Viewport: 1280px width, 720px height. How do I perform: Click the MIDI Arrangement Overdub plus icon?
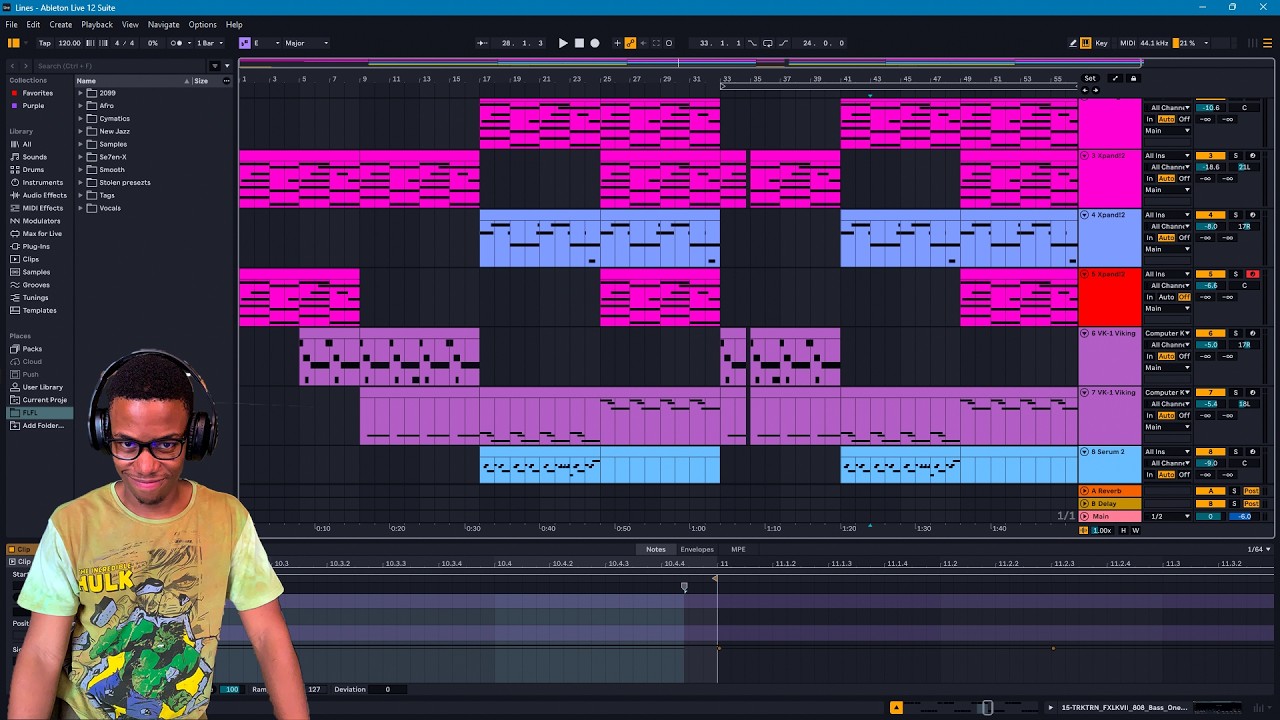[617, 43]
